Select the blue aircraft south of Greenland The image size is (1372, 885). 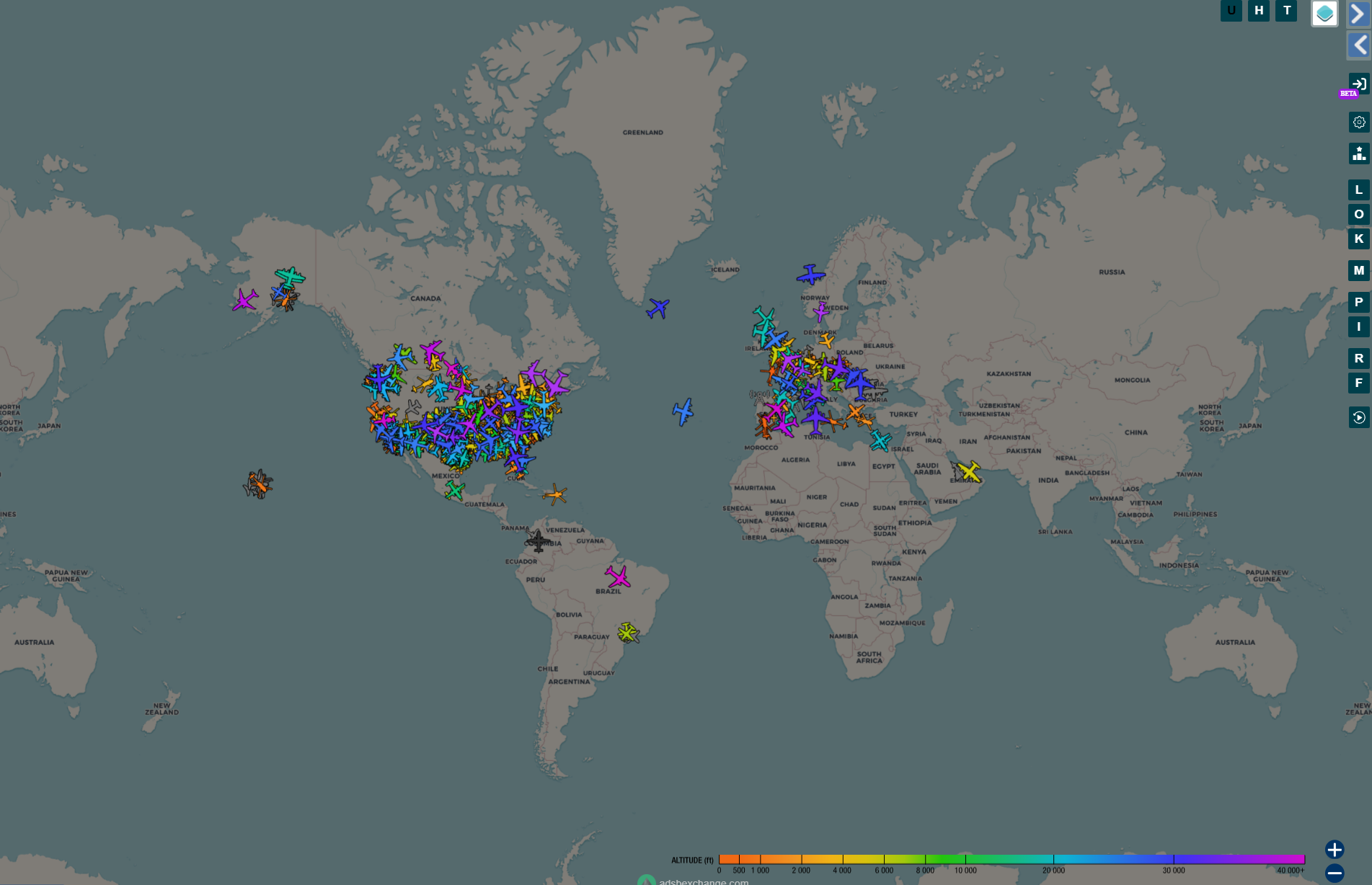point(658,308)
